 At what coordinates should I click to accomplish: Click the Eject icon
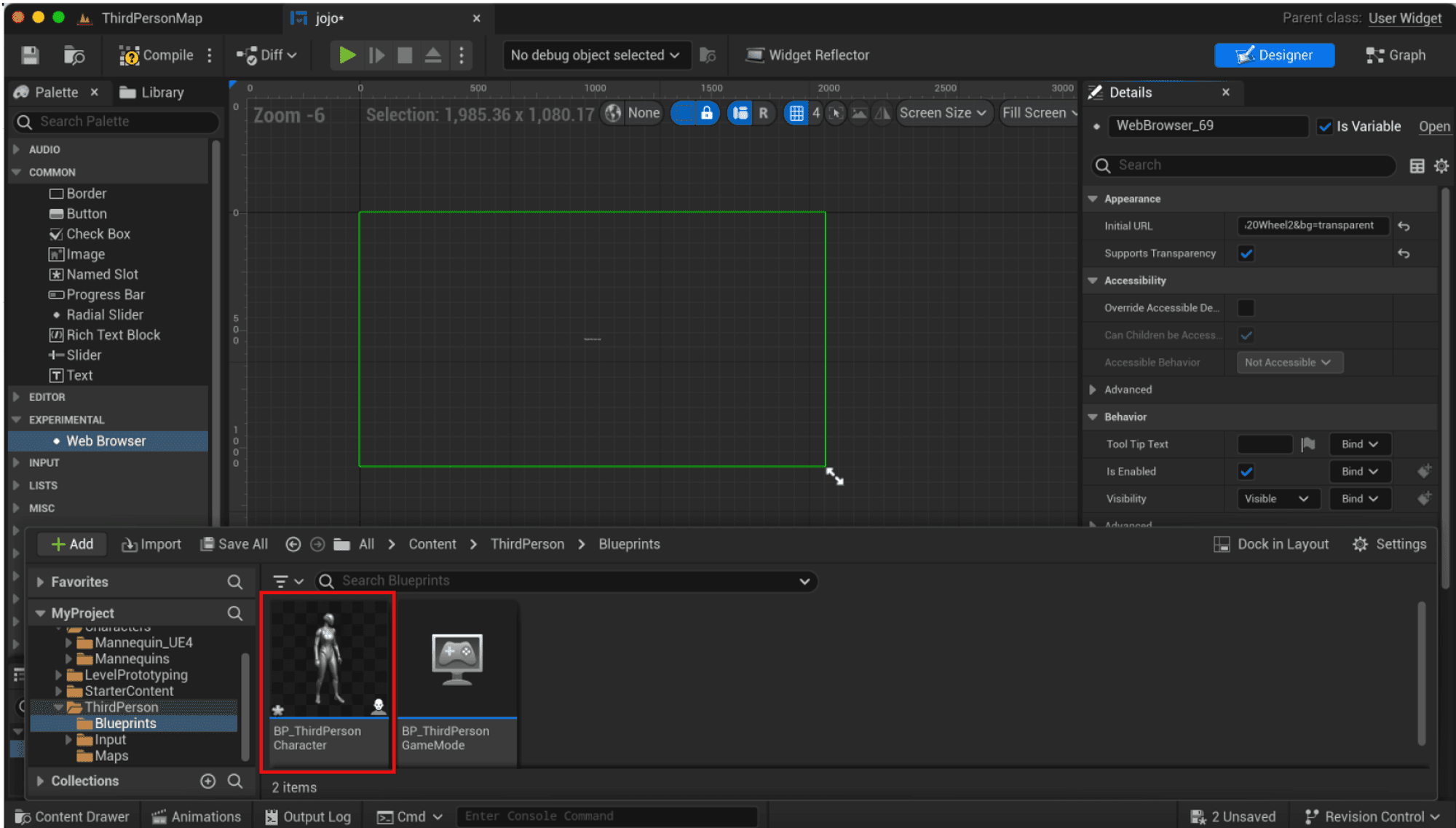433,55
